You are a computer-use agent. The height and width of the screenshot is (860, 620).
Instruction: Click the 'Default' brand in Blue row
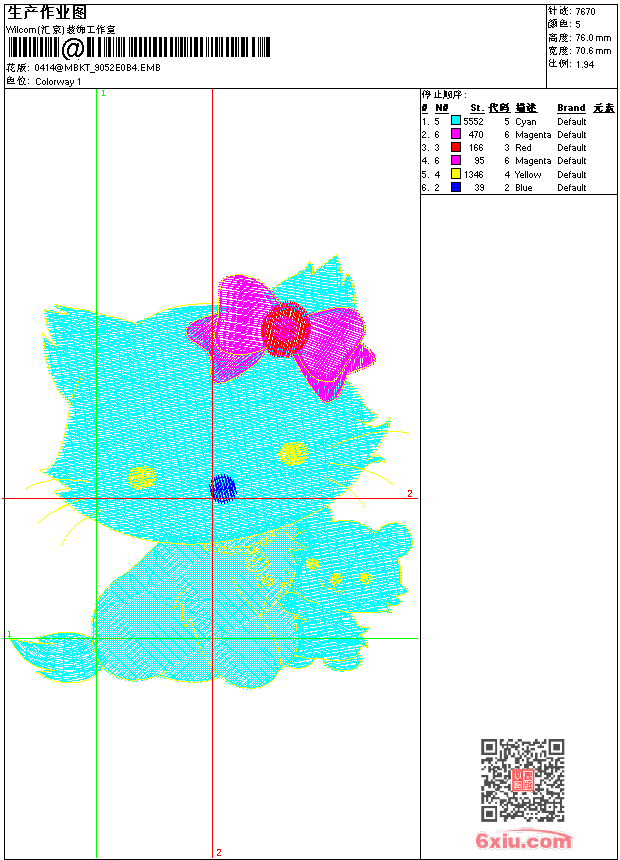(572, 188)
